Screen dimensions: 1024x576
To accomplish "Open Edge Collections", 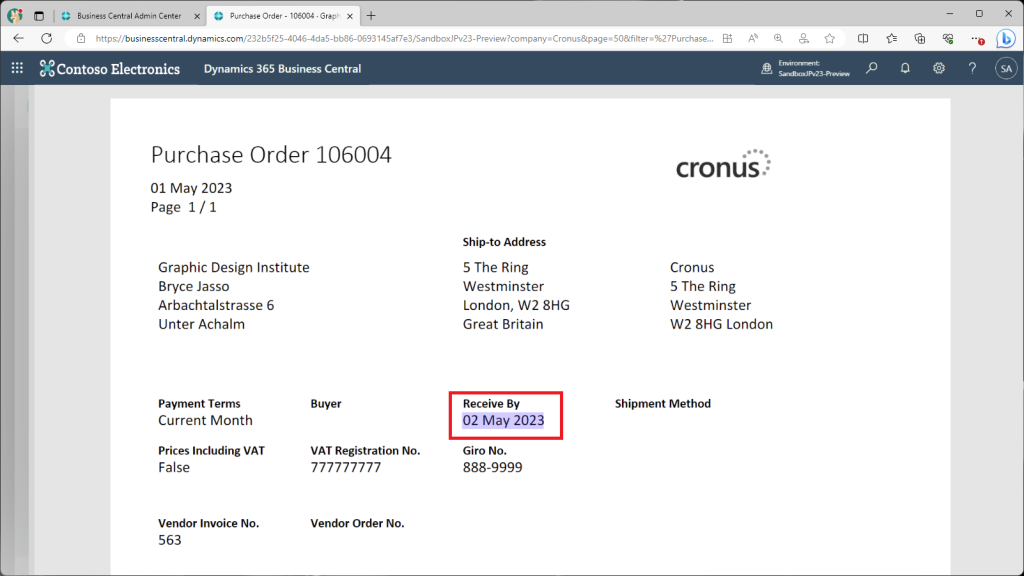I will [920, 39].
